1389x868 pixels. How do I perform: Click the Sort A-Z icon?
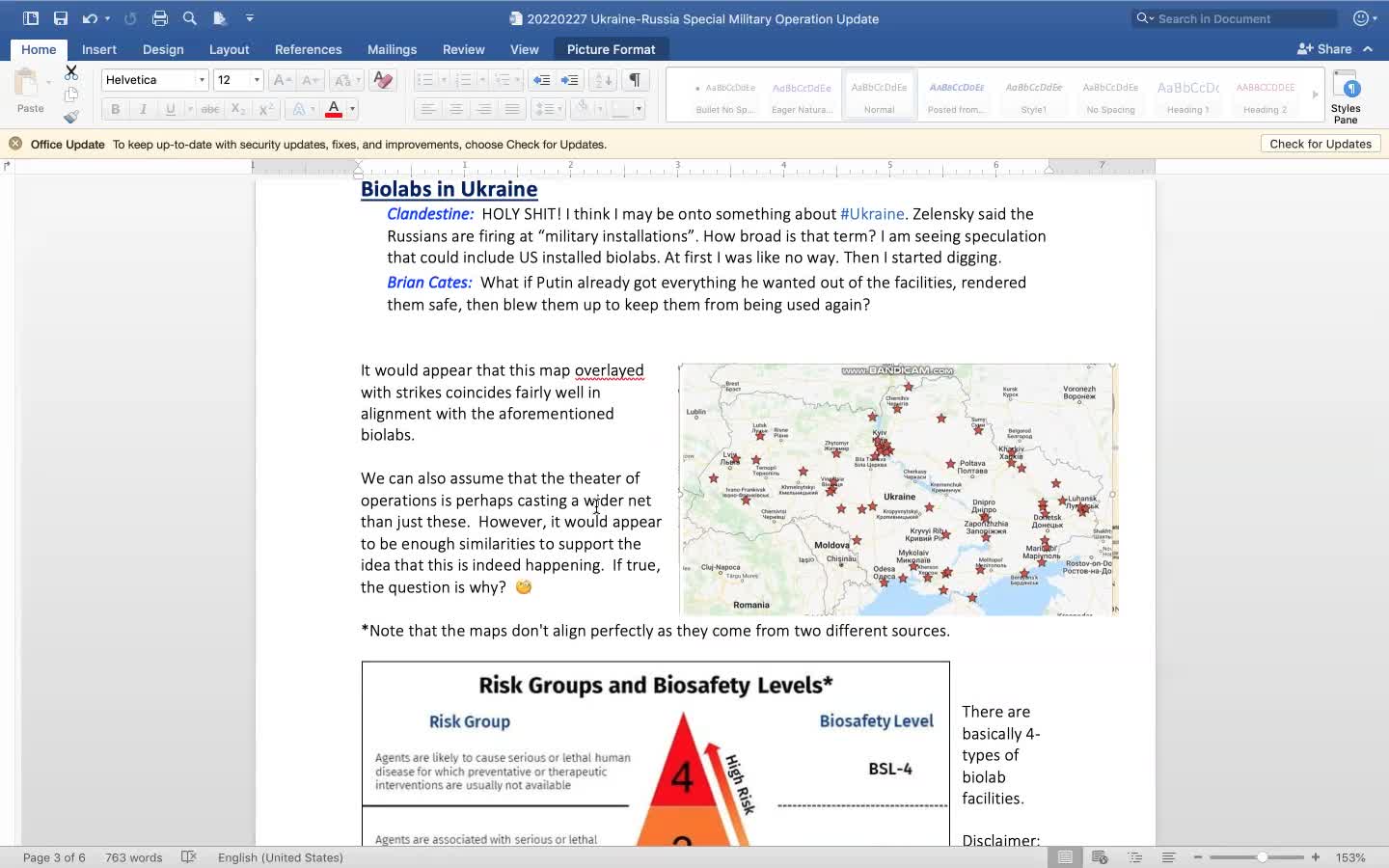click(x=603, y=80)
